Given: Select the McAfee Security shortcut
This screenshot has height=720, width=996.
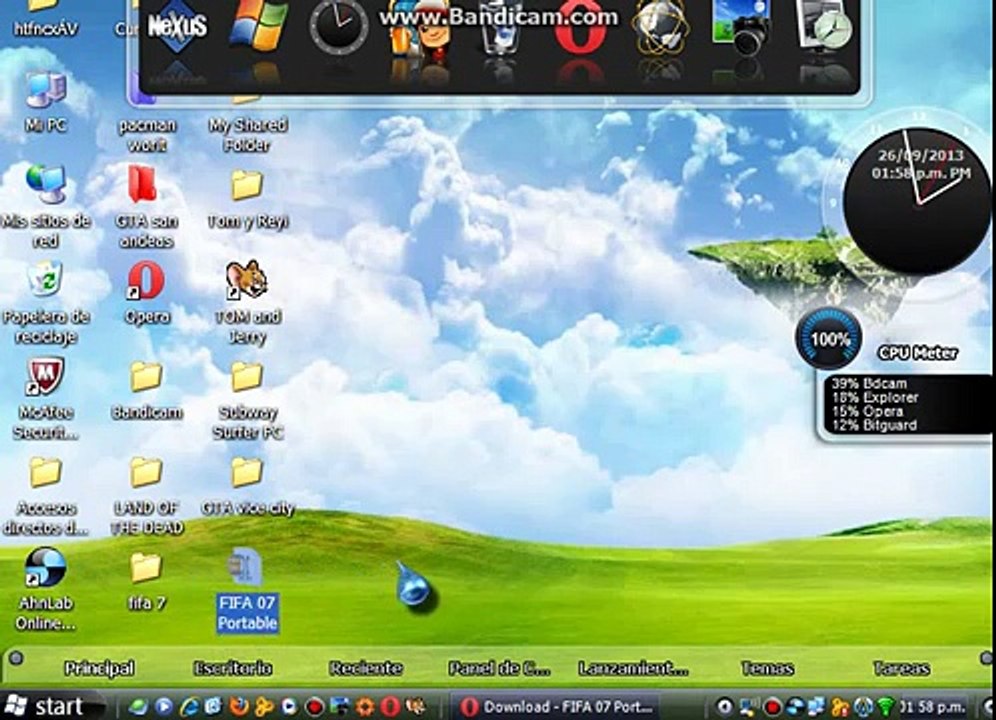Looking at the screenshot, I should (x=45, y=399).
